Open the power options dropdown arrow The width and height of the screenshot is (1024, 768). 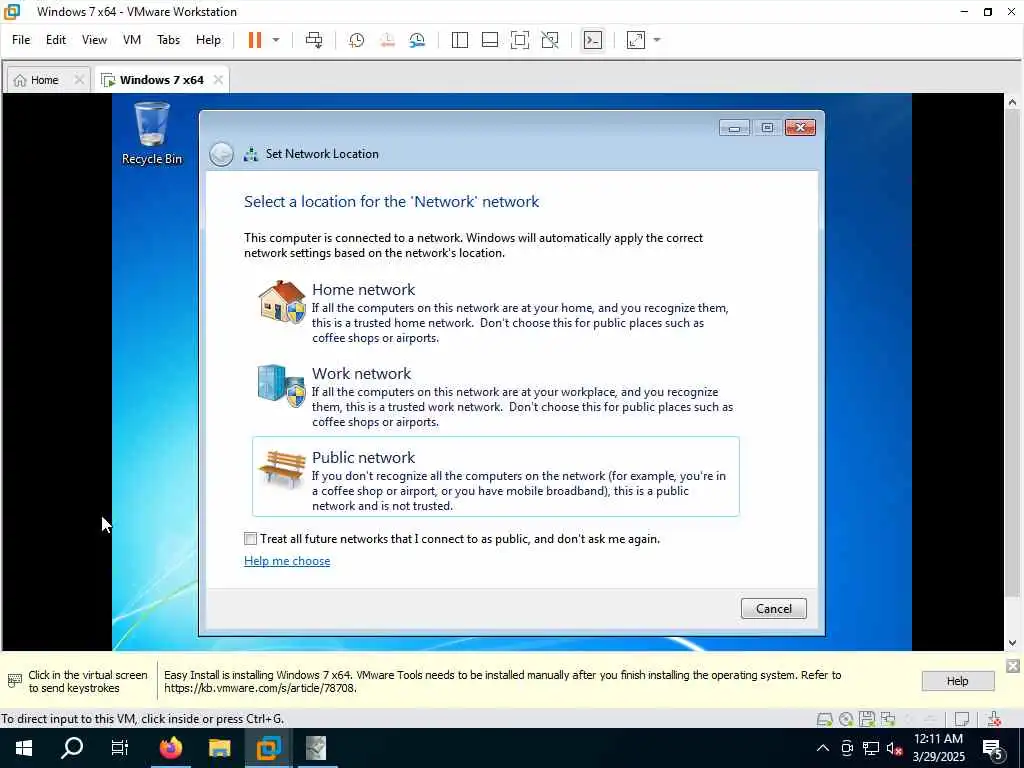276,40
